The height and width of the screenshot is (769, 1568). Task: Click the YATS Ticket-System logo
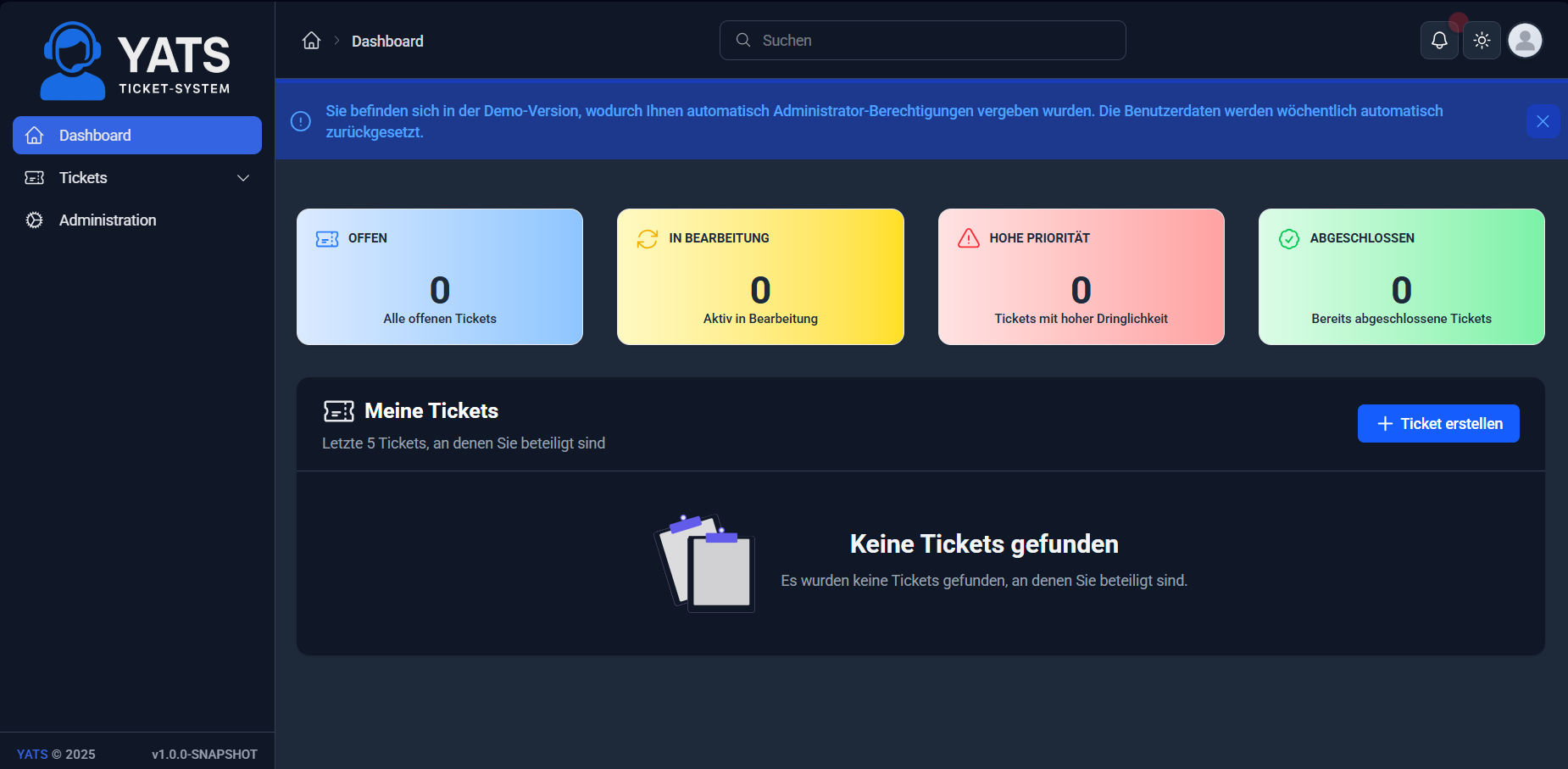136,59
